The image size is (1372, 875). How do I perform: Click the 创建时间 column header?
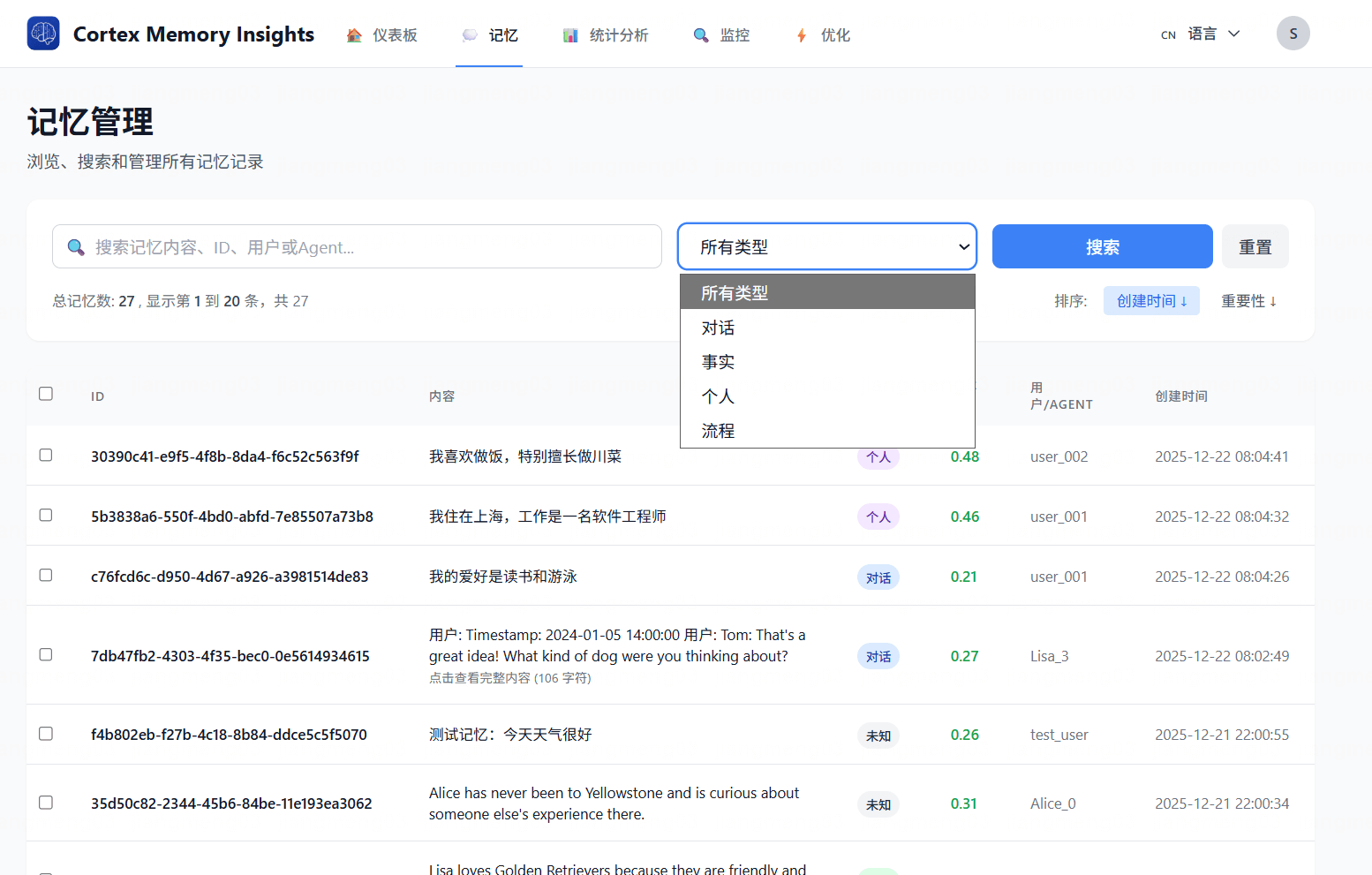coord(1181,396)
